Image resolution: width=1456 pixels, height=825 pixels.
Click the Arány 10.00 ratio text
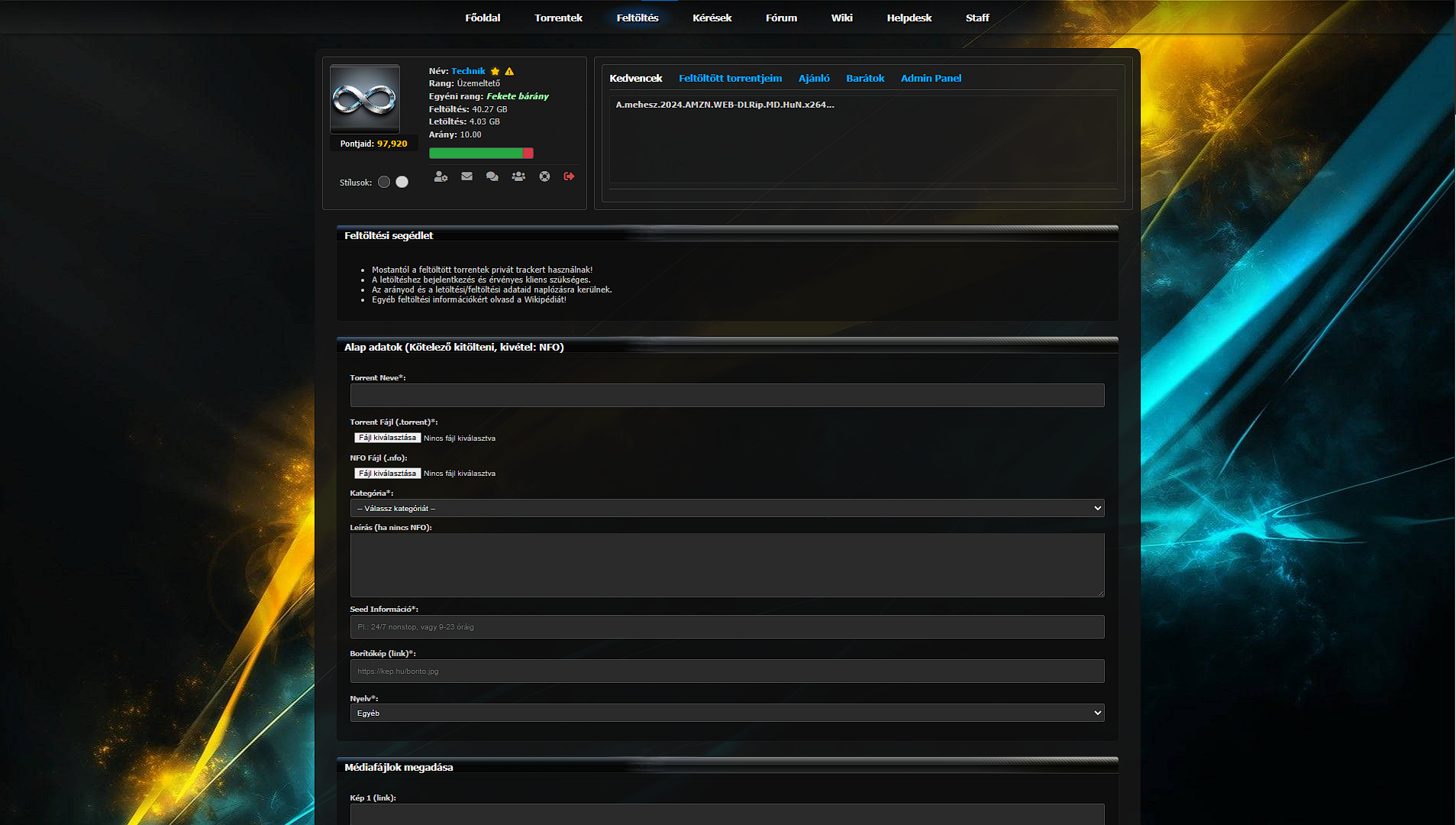pyautogui.click(x=455, y=134)
